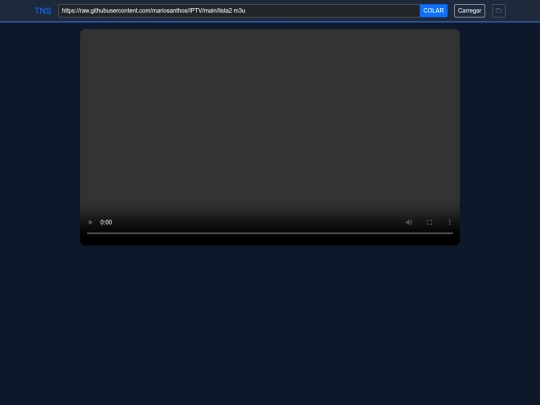Enter fullscreen video mode
The image size is (540, 405).
[x=429, y=222]
